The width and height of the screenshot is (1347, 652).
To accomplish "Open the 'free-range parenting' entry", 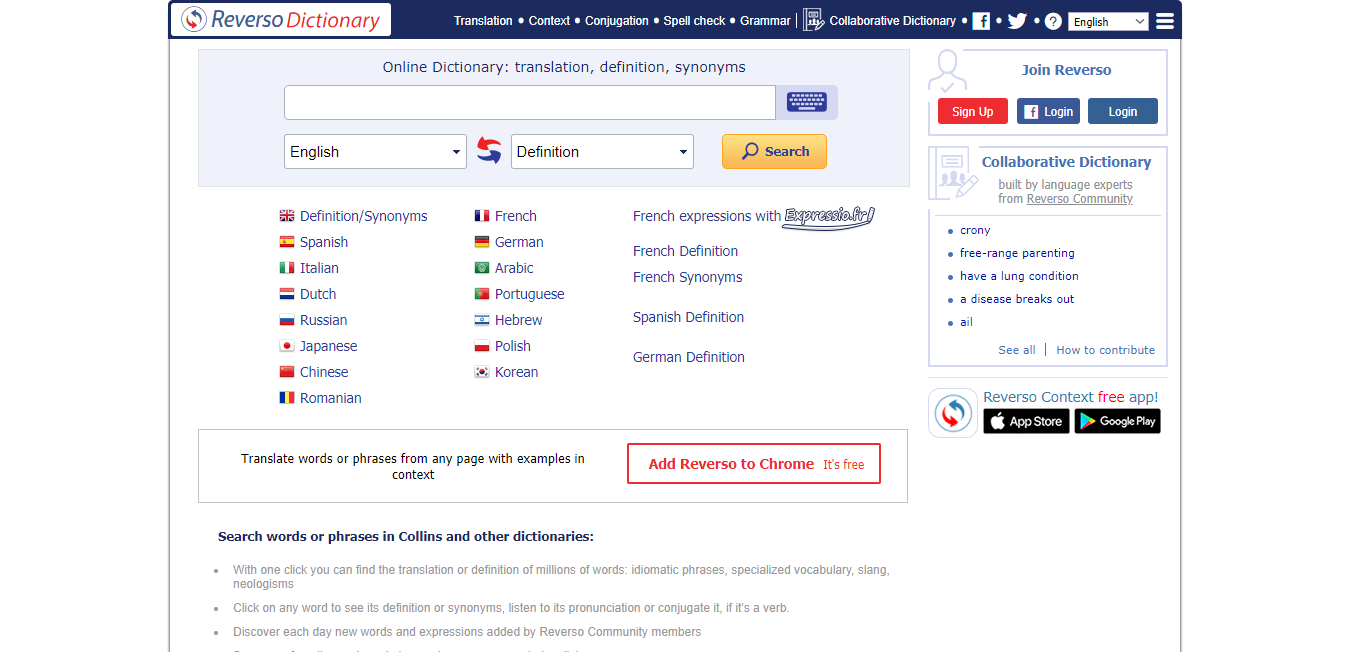I will click(x=1017, y=253).
